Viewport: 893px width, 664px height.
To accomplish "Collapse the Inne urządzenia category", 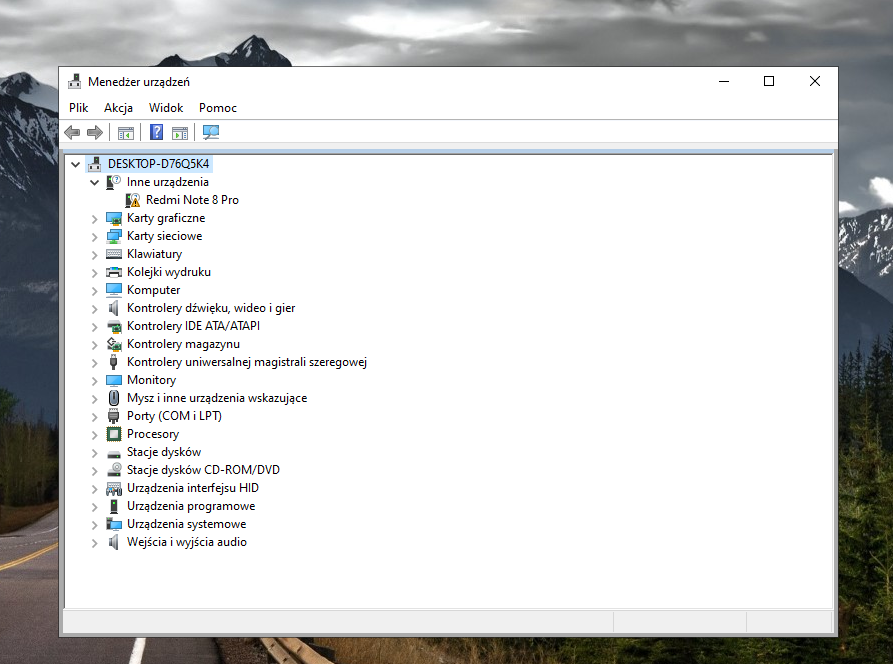I will pyautogui.click(x=95, y=182).
